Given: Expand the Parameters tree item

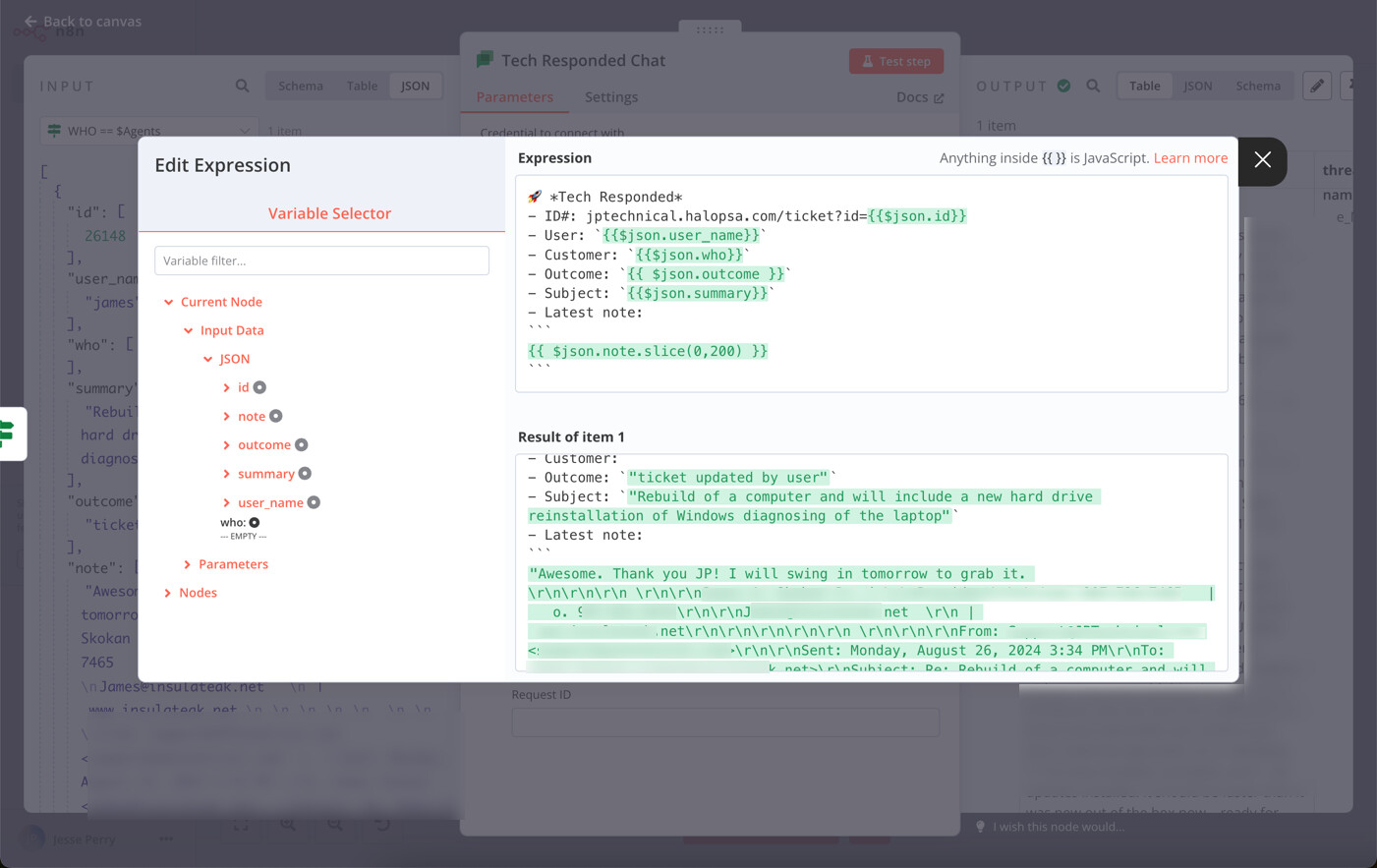Looking at the screenshot, I should [188, 564].
